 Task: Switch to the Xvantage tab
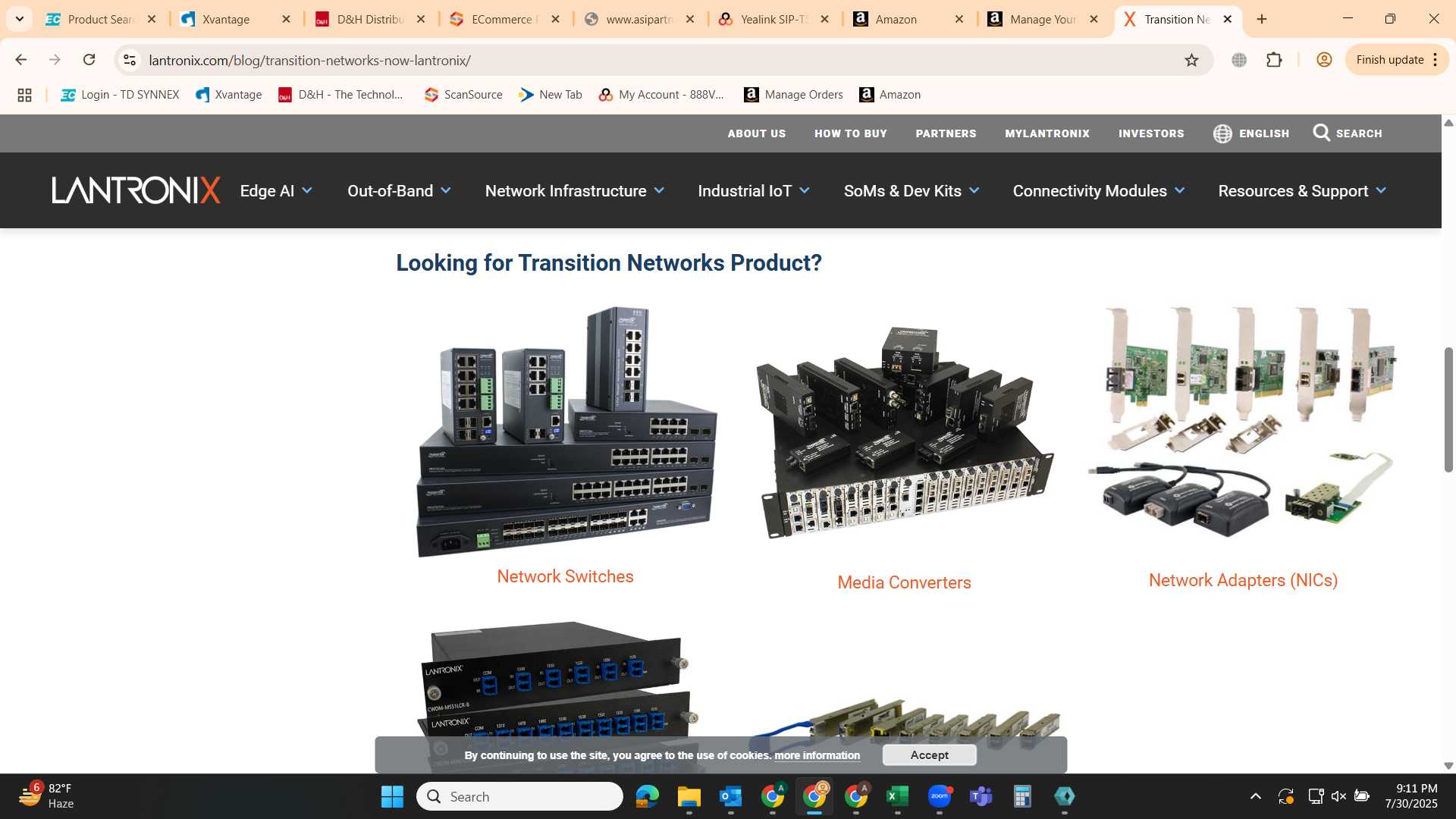coord(235,19)
